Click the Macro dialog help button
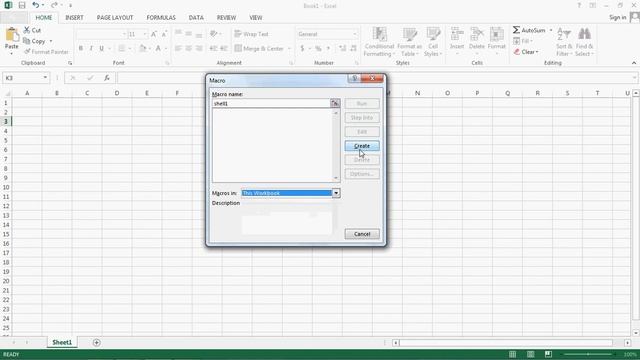 click(354, 78)
